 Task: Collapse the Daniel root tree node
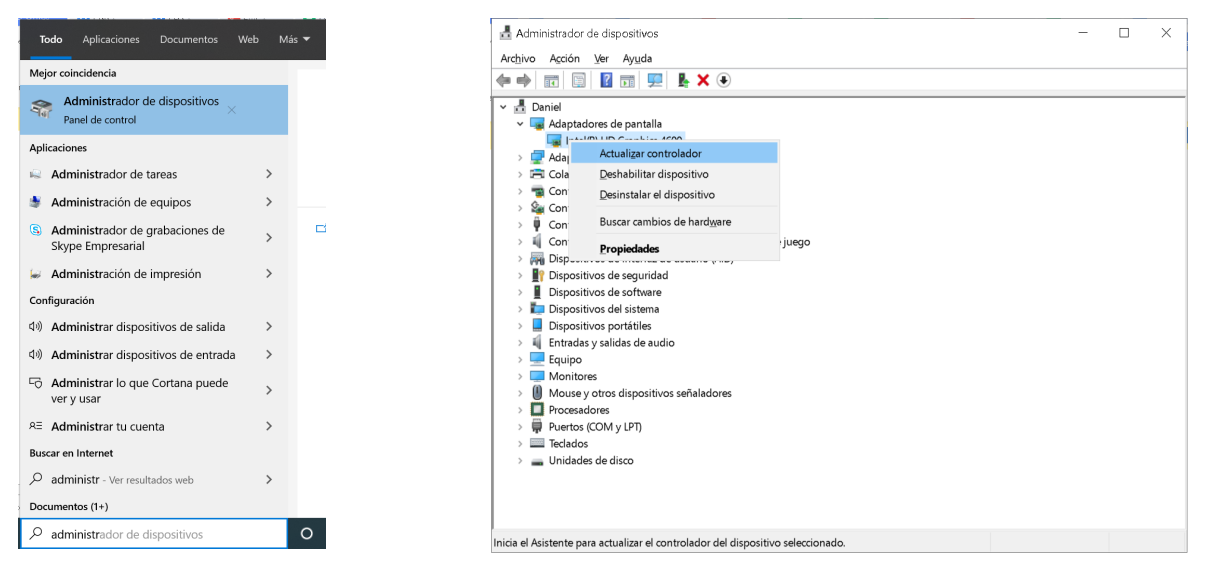coord(503,107)
